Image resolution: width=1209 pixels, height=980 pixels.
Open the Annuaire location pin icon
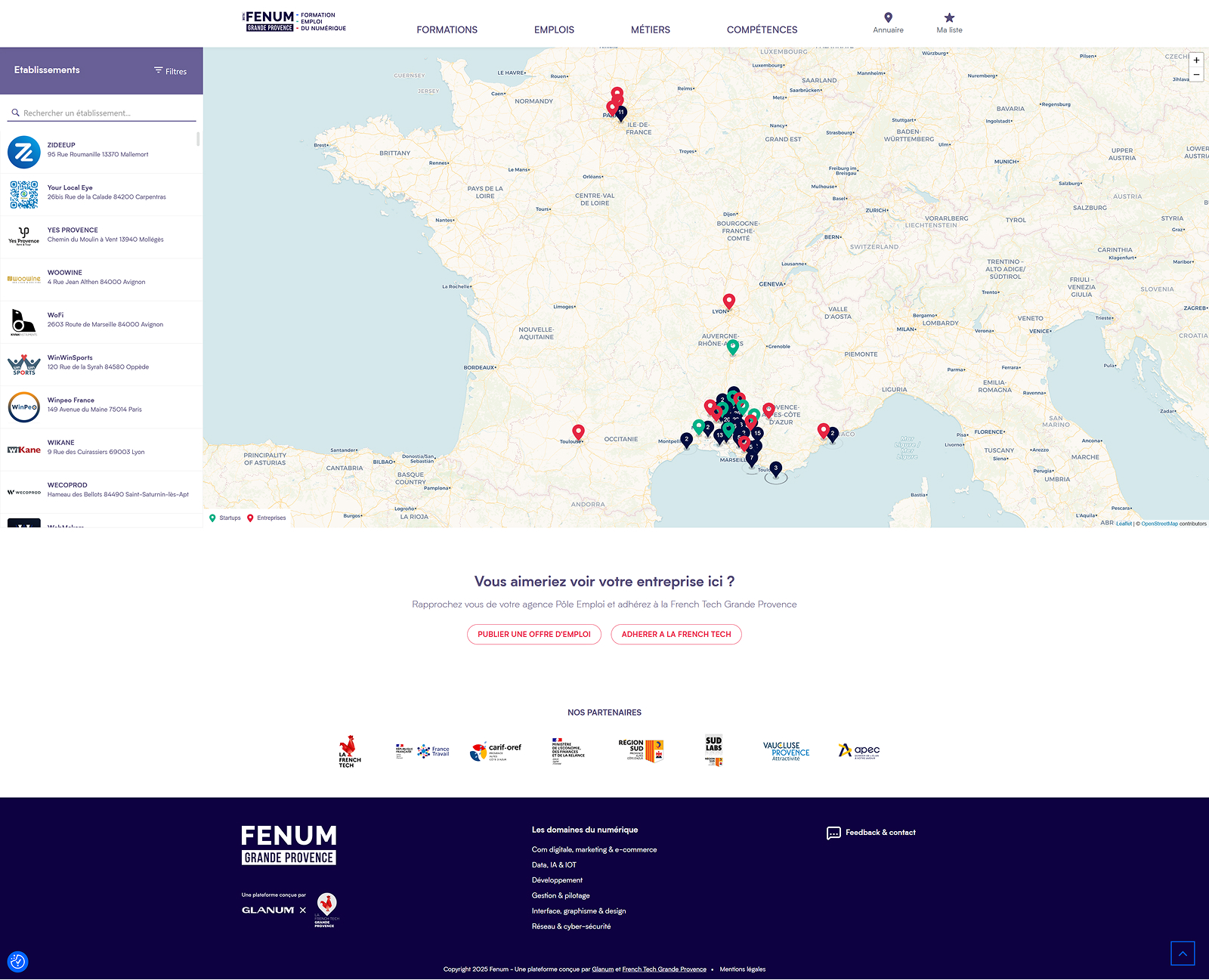(888, 17)
